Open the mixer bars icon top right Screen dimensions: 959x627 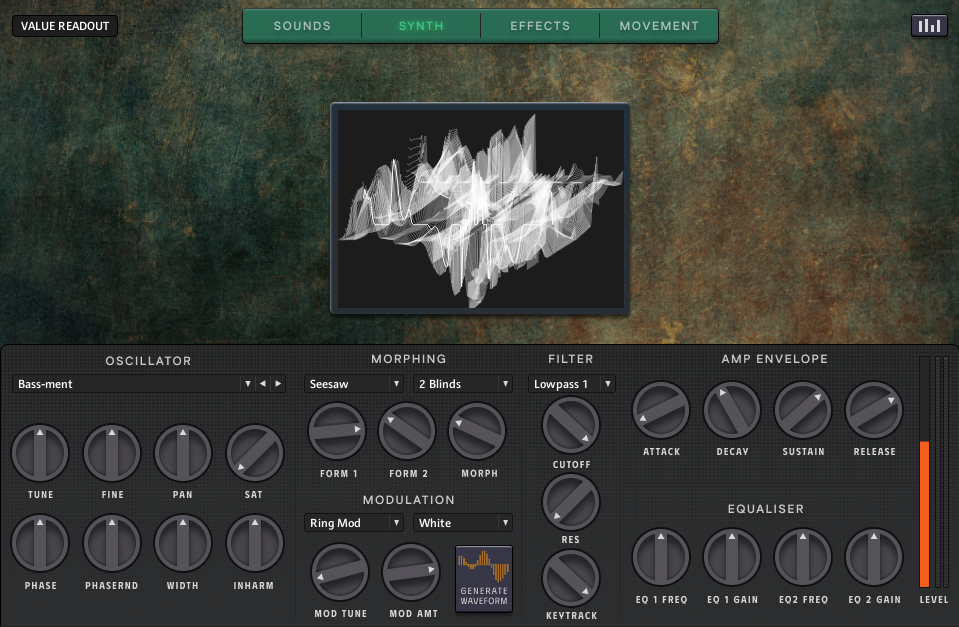tap(929, 26)
